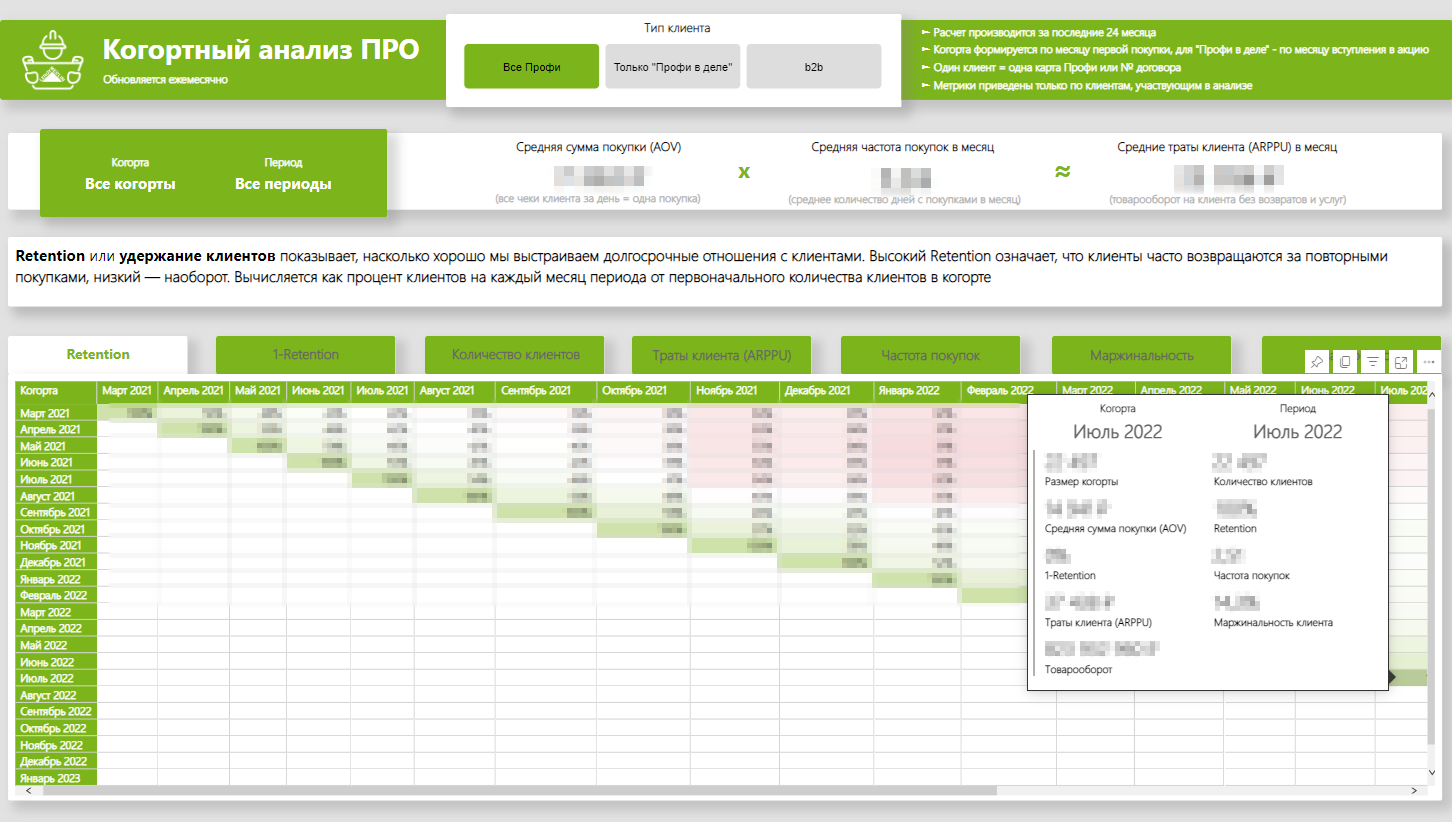The image size is (1452, 822).
Task: Switch to the '1-Retention' tab
Action: click(x=305, y=355)
